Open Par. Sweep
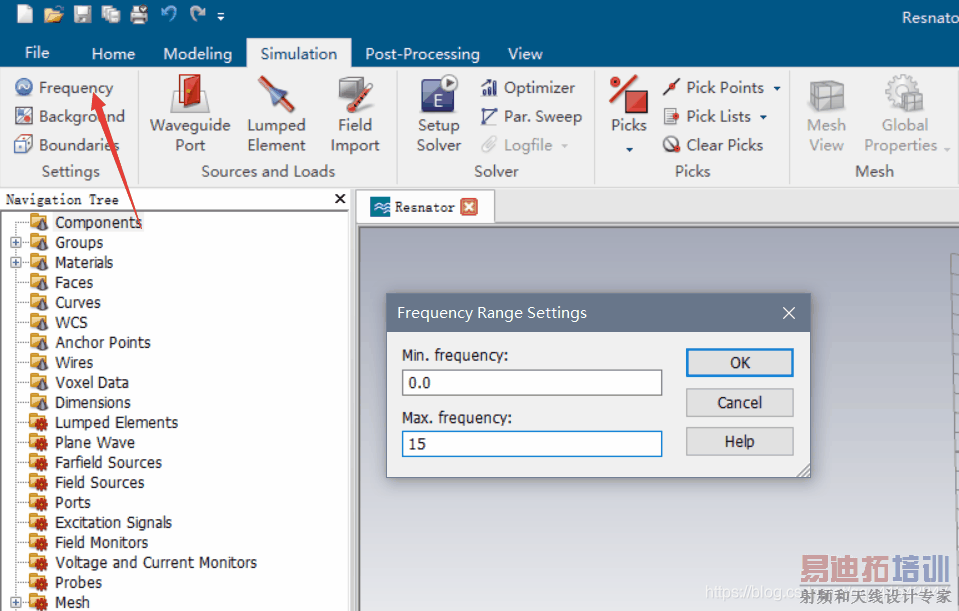The height and width of the screenshot is (611, 959). point(531,116)
